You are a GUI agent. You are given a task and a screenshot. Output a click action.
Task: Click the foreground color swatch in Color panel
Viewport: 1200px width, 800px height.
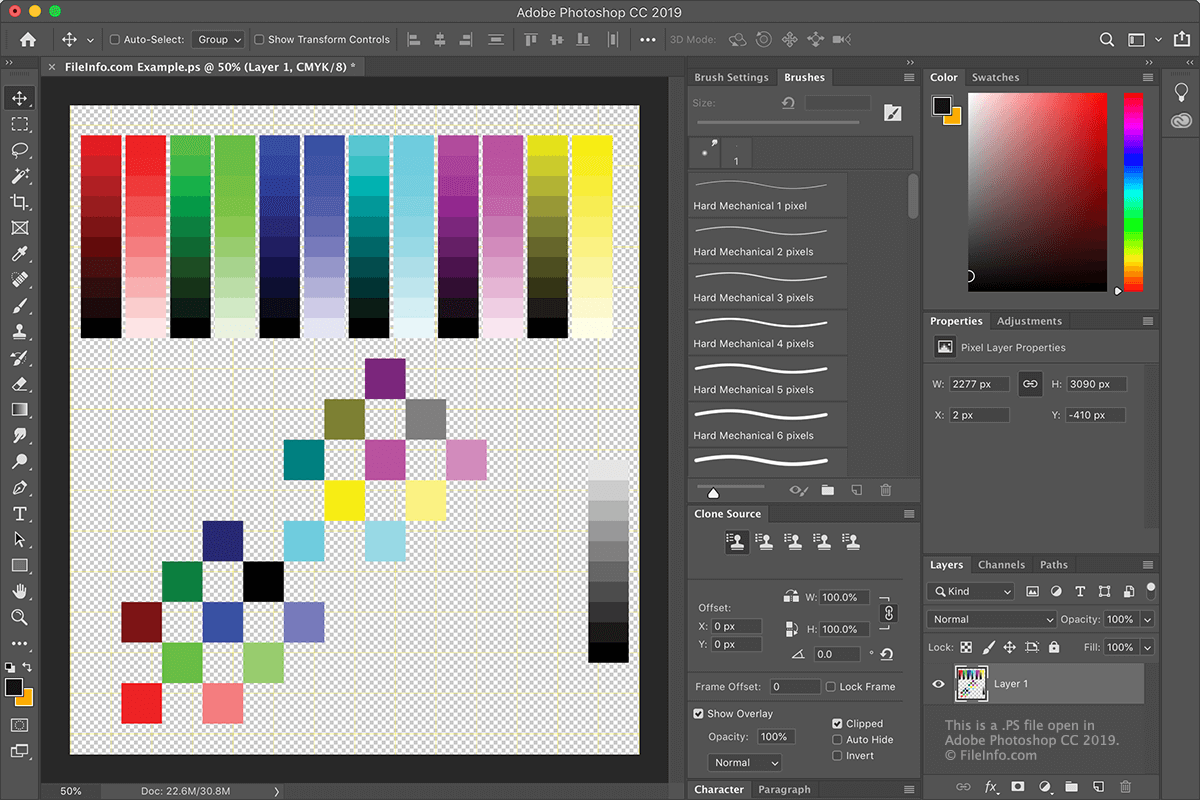tap(942, 105)
